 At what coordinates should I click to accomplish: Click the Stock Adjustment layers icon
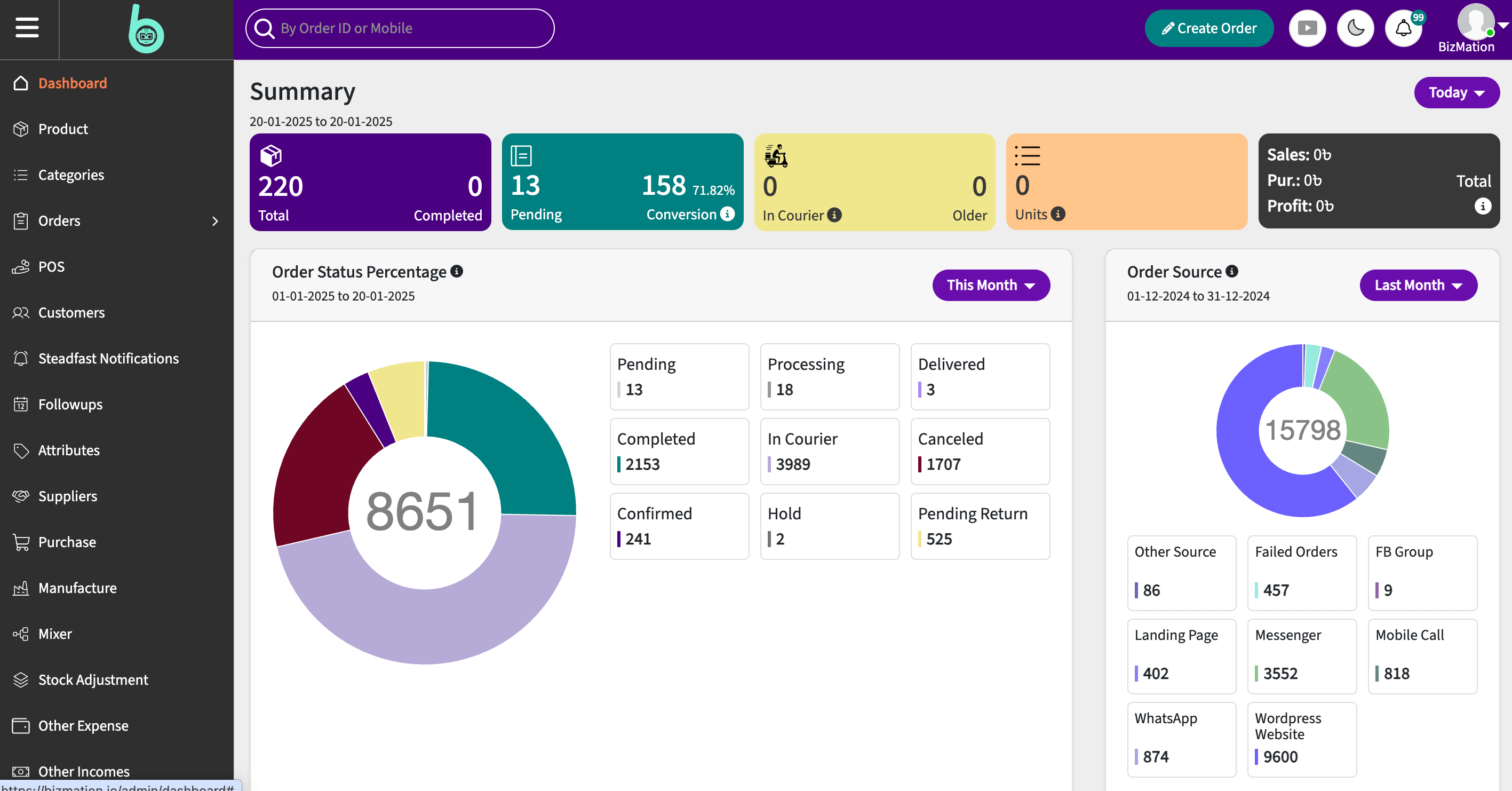(21, 679)
